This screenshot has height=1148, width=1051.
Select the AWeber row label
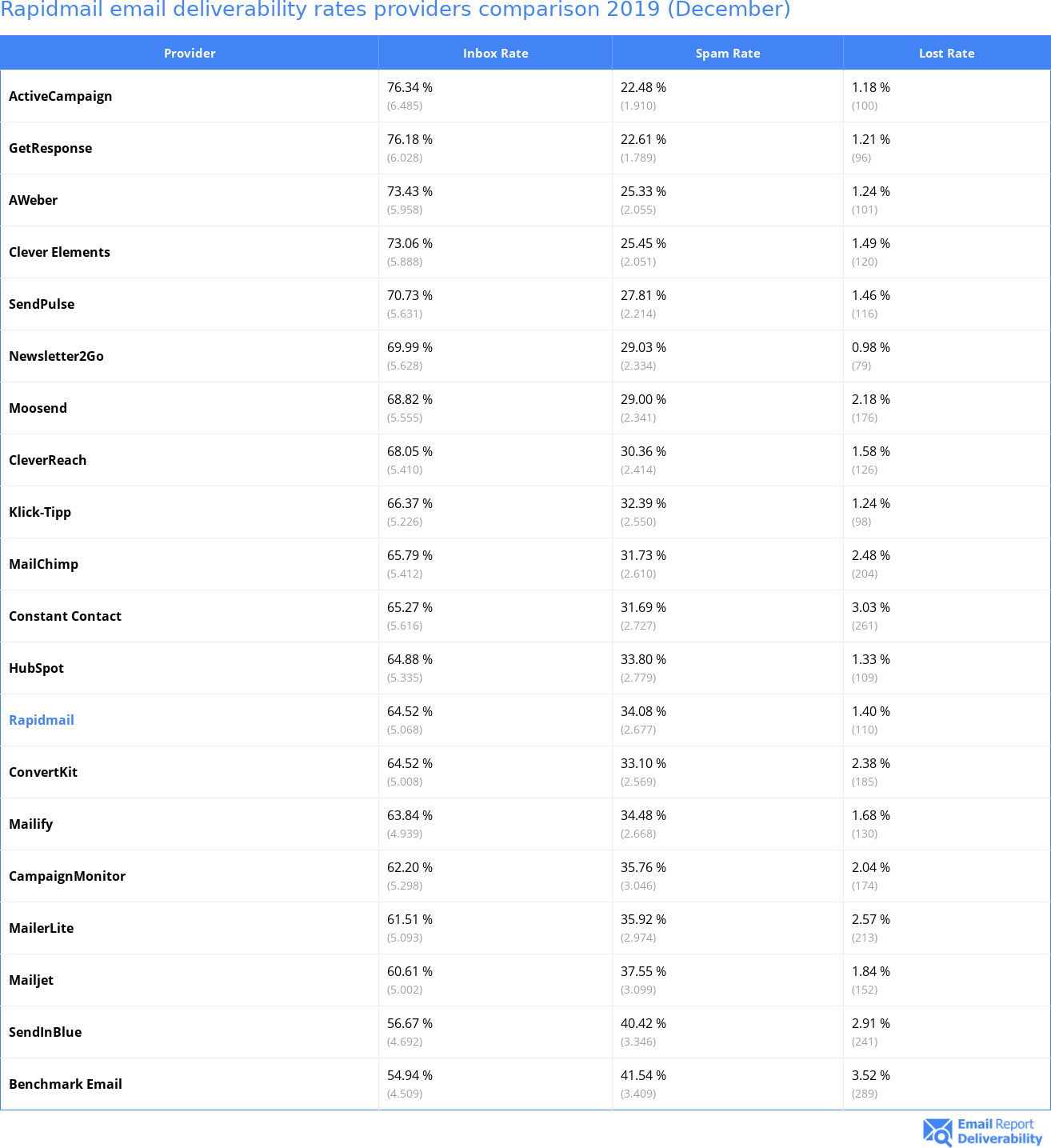point(34,200)
